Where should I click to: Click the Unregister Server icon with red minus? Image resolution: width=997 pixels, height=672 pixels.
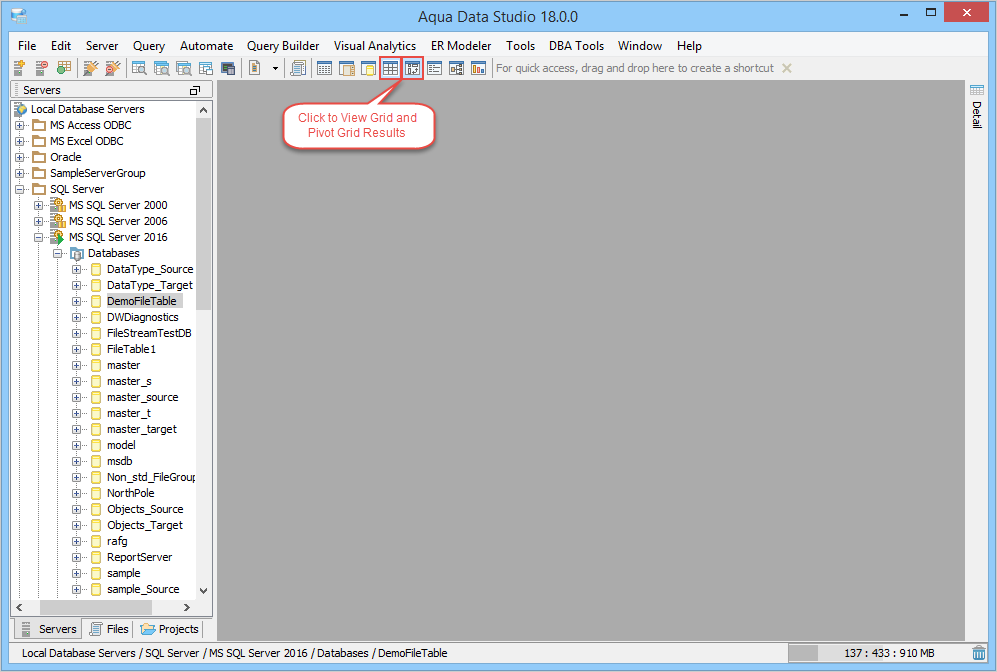click(42, 68)
